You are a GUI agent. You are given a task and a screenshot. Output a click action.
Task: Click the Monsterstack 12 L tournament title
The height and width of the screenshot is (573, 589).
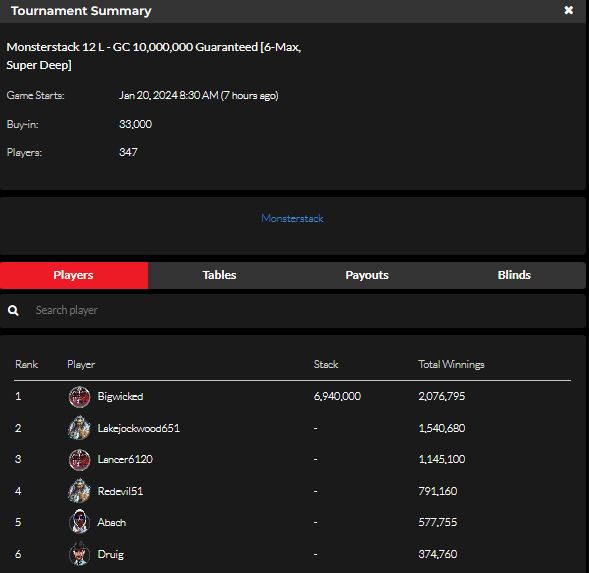point(154,56)
